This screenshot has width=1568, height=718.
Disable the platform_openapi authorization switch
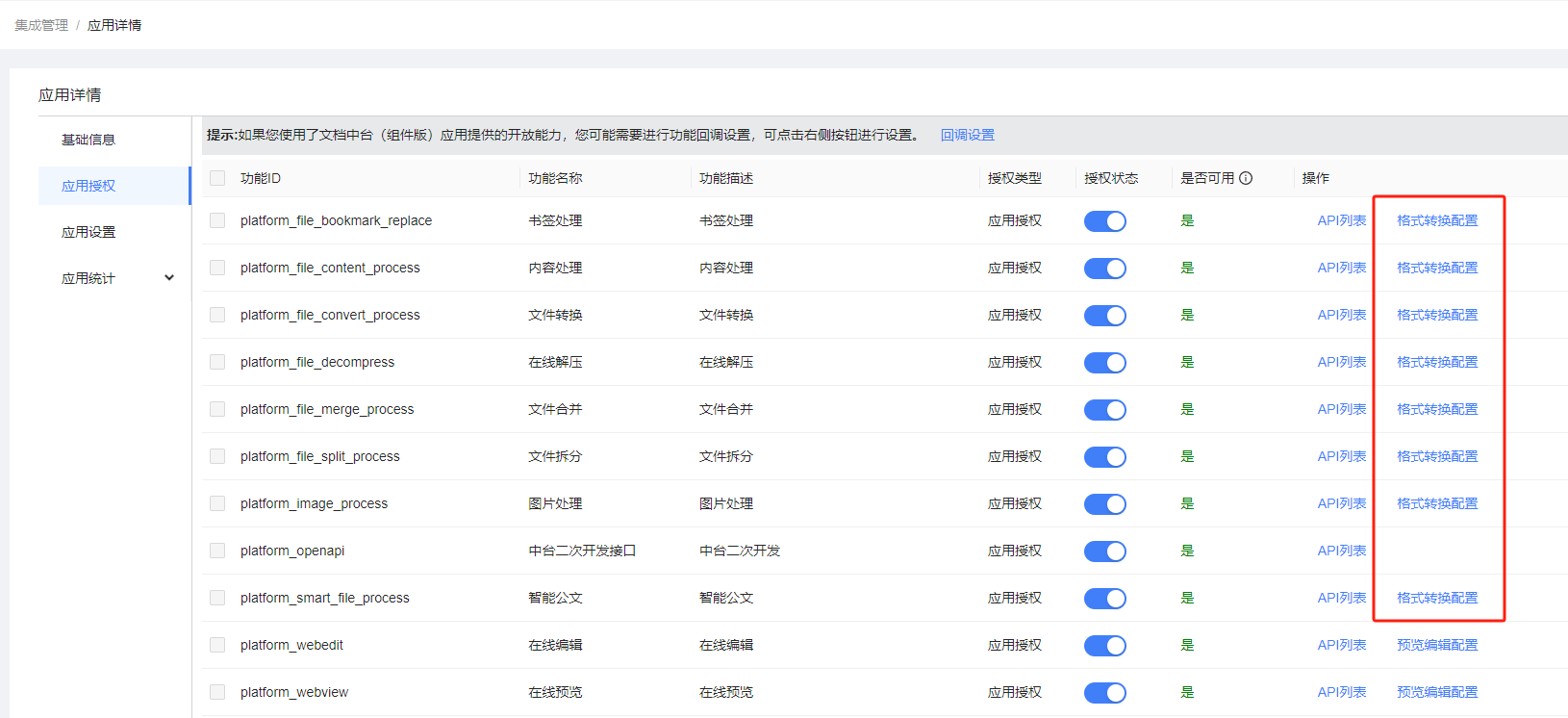pos(1104,551)
